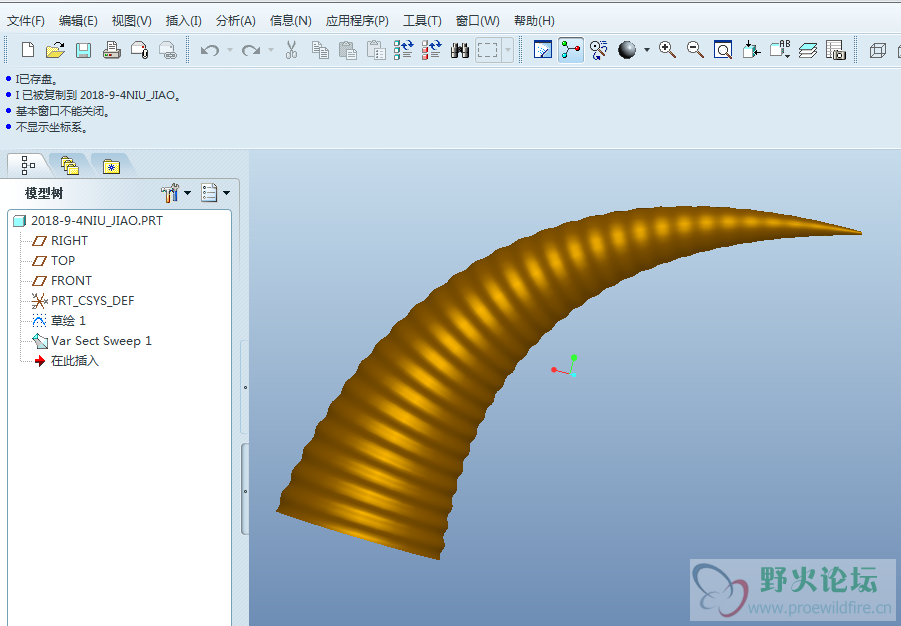Open the Help menu (帮助)

point(534,21)
